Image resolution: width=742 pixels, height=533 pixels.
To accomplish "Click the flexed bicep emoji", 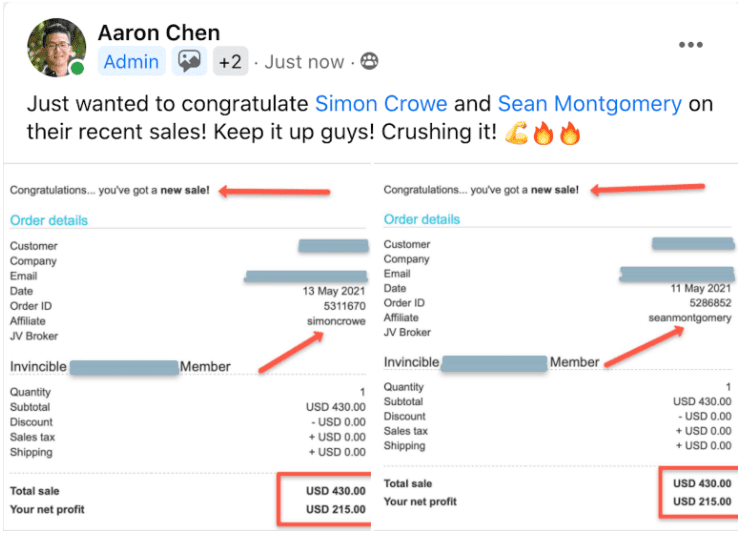I will (x=516, y=133).
